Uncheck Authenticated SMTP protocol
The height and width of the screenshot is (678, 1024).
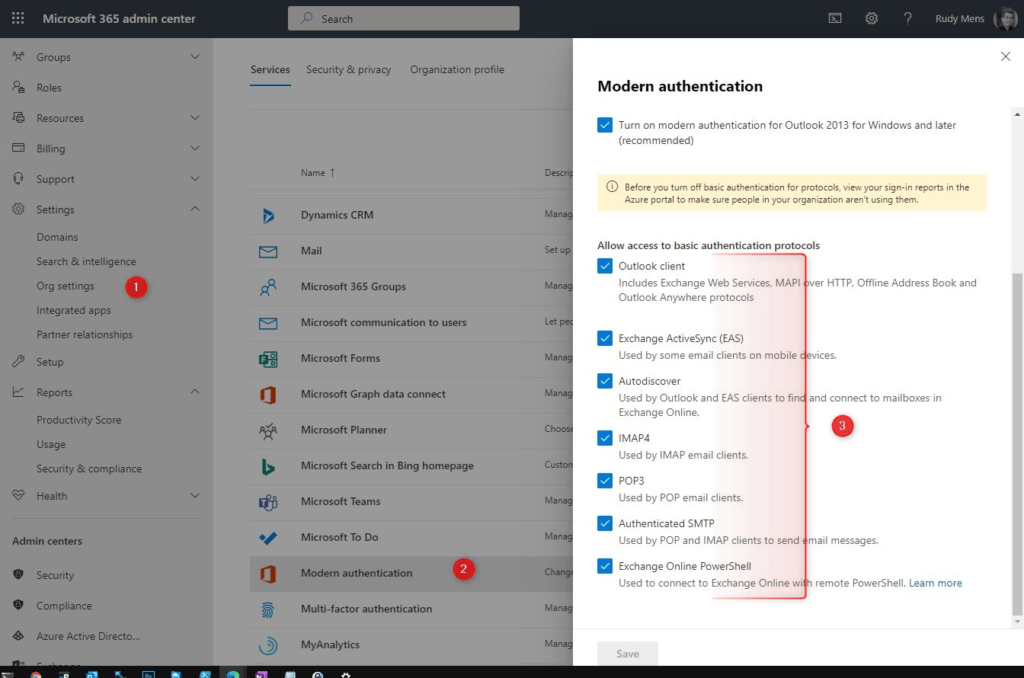pyautogui.click(x=605, y=523)
